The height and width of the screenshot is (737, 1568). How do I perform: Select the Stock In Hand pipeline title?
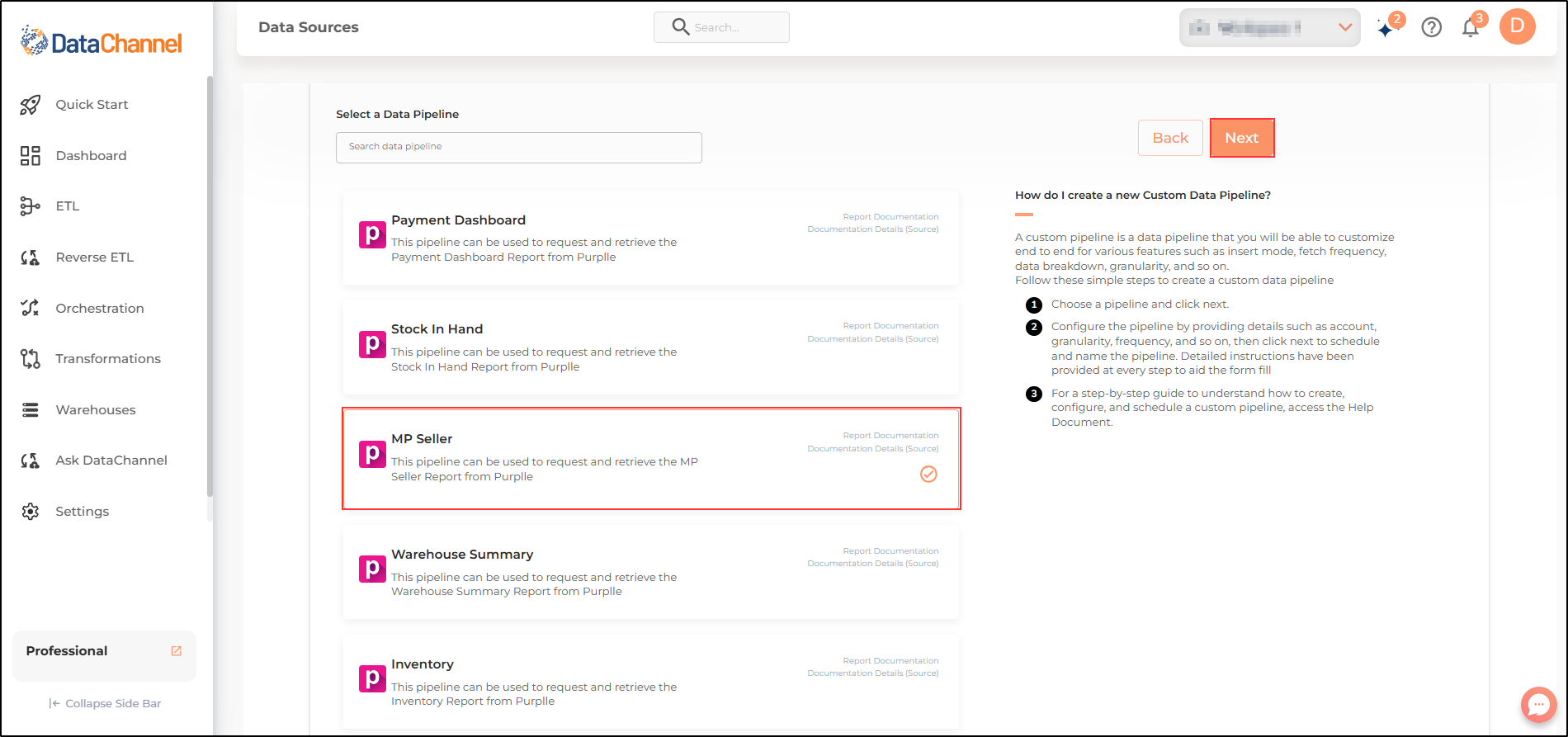point(437,329)
